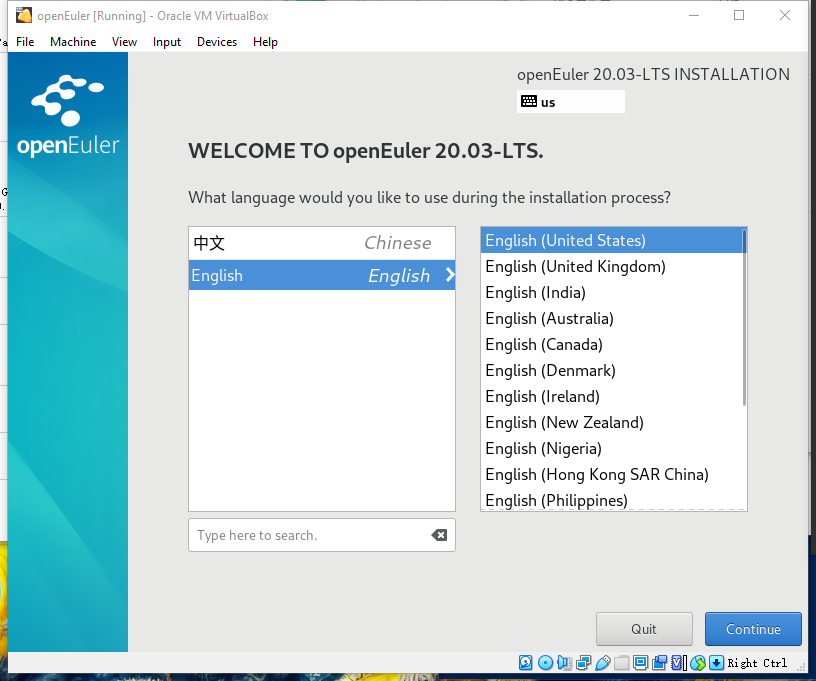Click the language search text field

point(310,535)
